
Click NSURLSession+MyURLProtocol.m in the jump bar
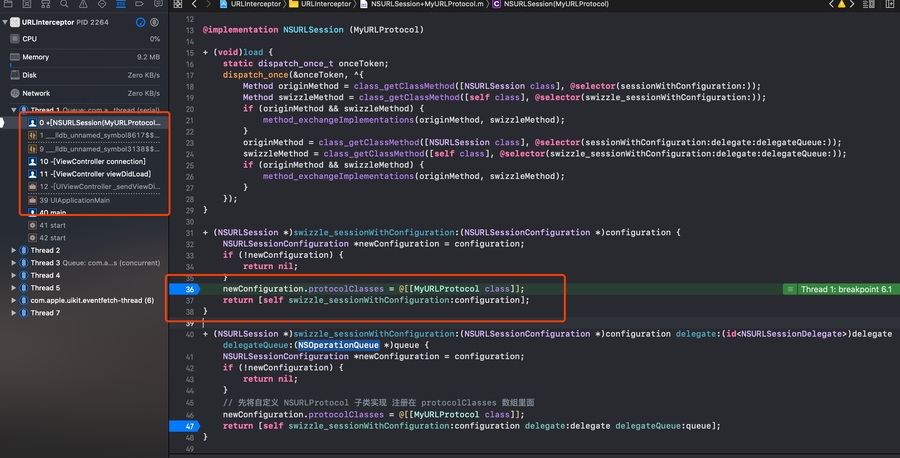click(430, 5)
